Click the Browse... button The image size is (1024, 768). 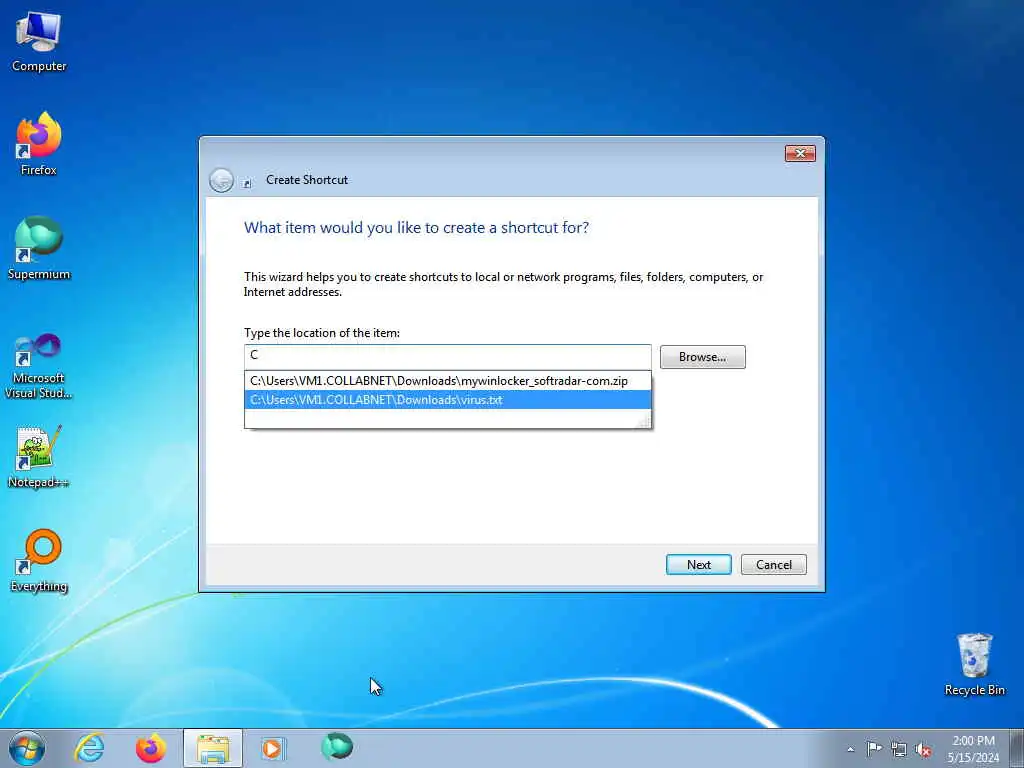(703, 357)
